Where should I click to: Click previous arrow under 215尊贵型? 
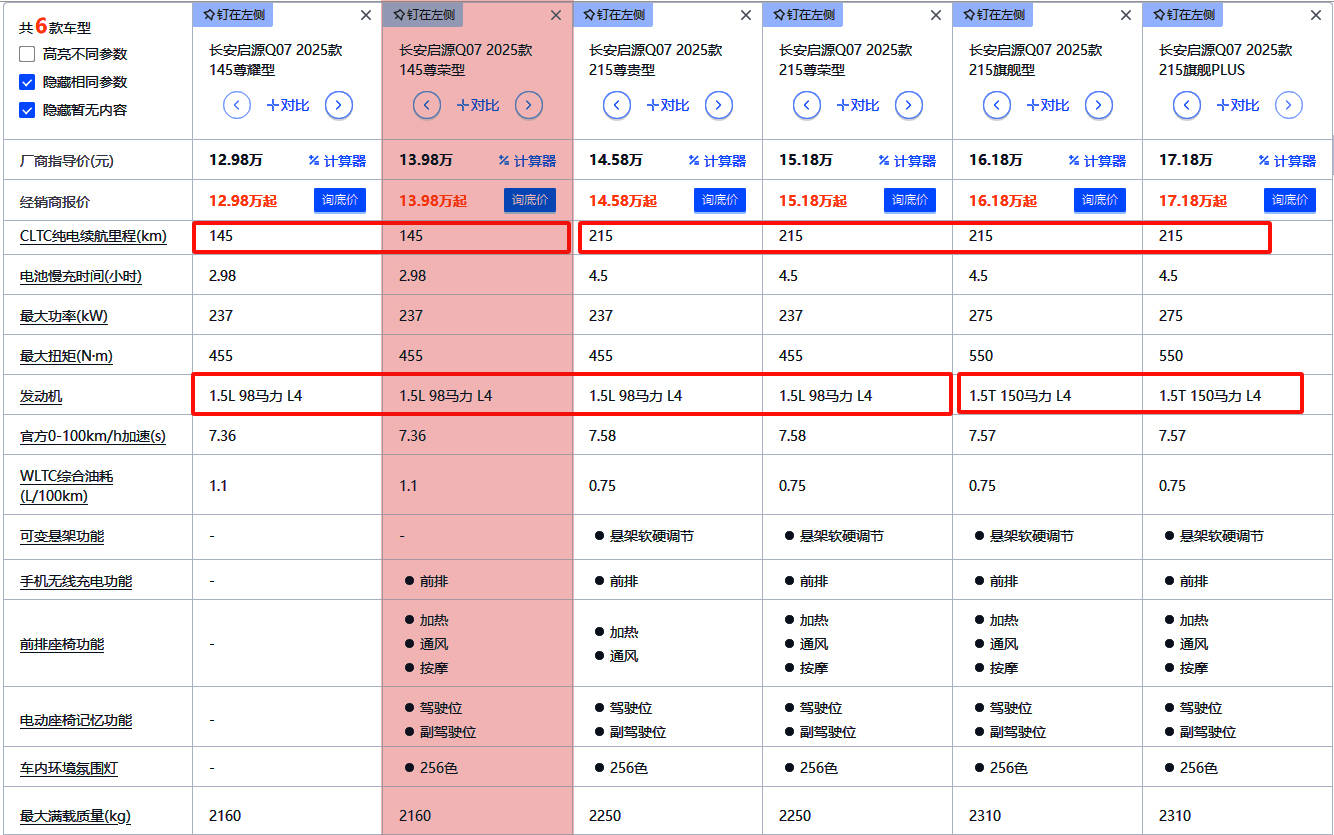click(617, 105)
